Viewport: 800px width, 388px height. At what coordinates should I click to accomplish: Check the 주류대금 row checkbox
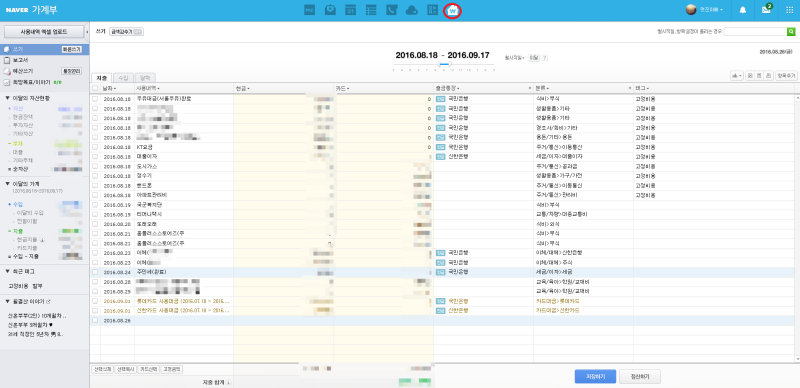coord(95,99)
